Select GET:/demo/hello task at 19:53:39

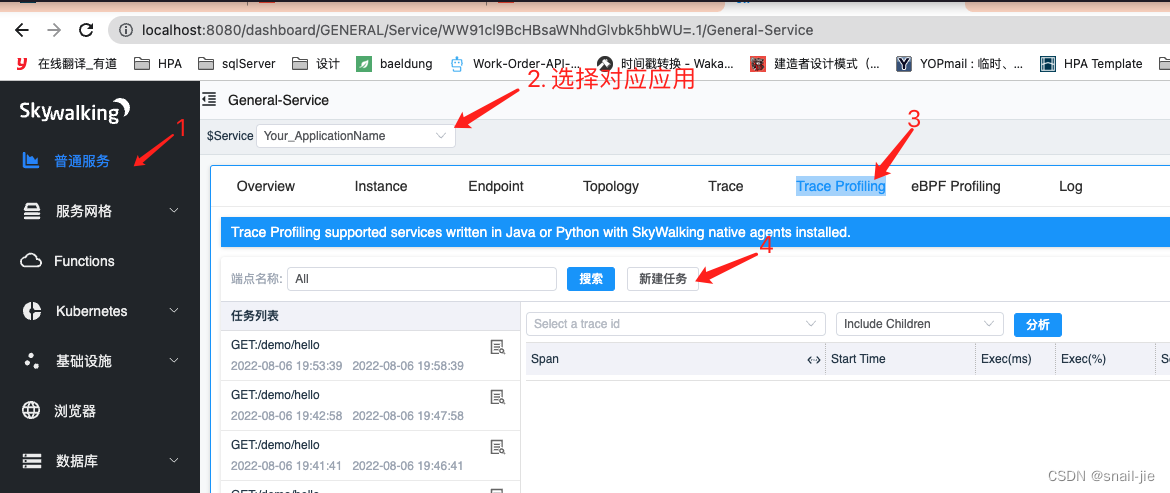pyautogui.click(x=370, y=356)
